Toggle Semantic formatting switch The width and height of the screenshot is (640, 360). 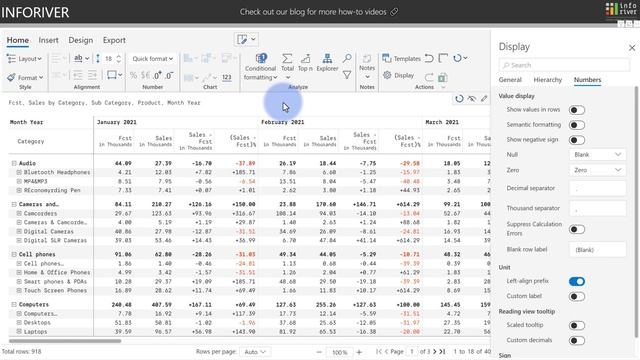coord(577,125)
